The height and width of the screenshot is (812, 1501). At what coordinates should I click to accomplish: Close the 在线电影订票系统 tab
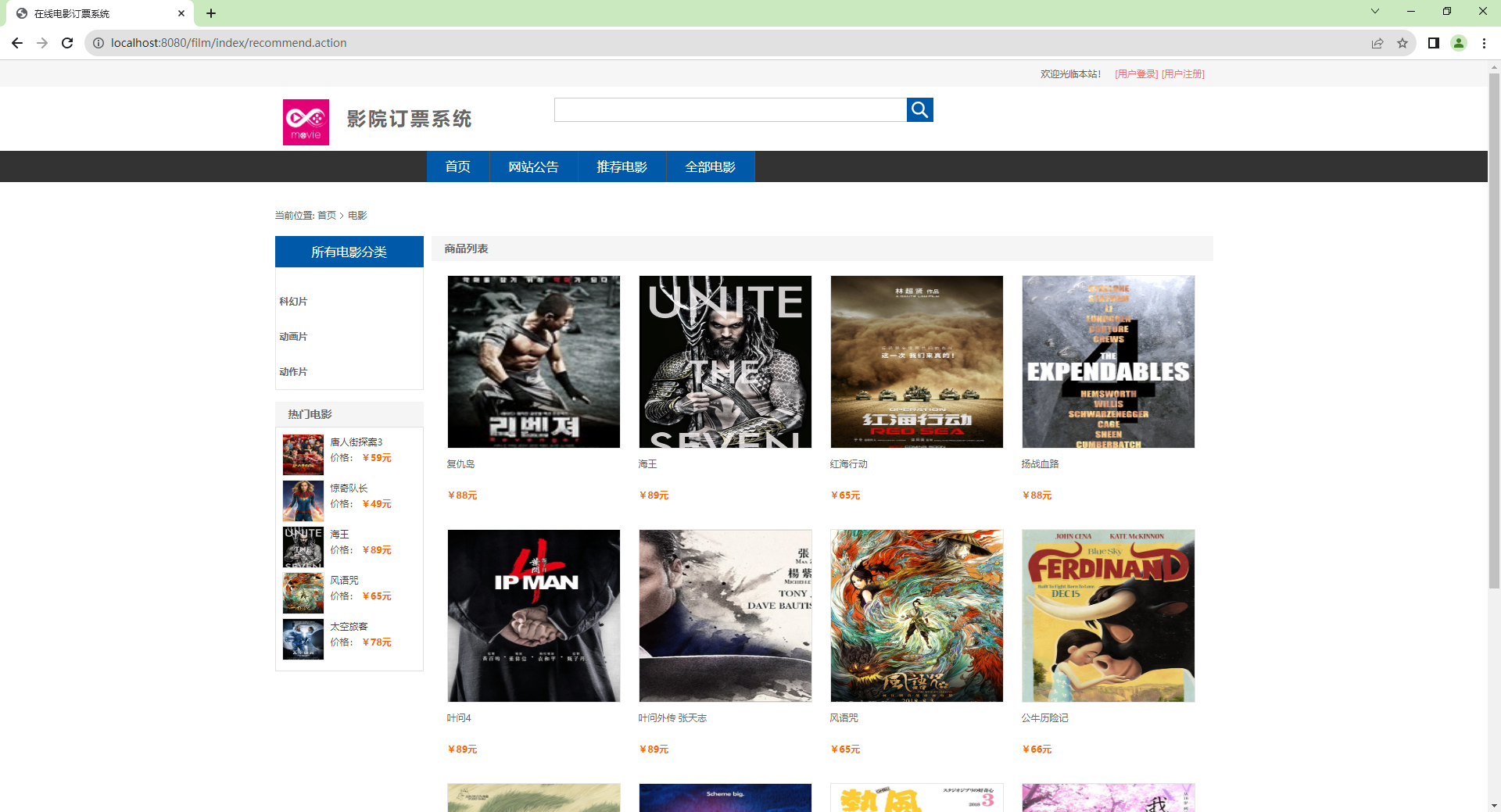pos(181,13)
